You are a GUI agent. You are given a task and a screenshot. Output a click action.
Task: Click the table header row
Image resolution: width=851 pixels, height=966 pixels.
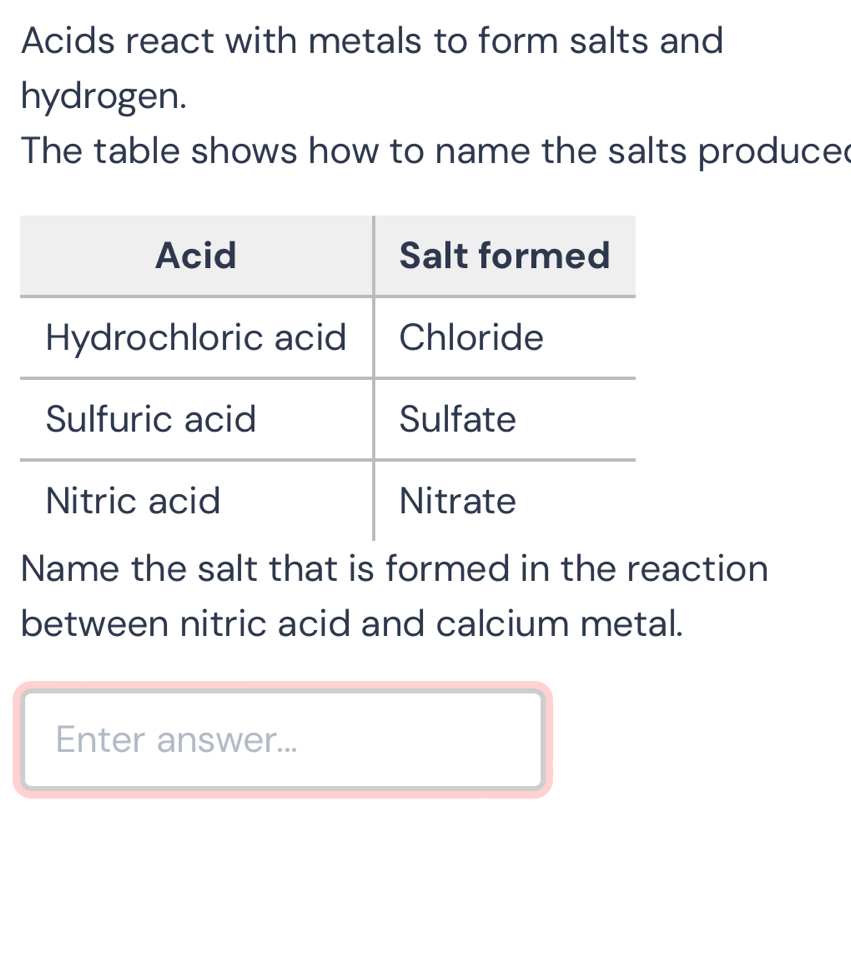tap(327, 256)
